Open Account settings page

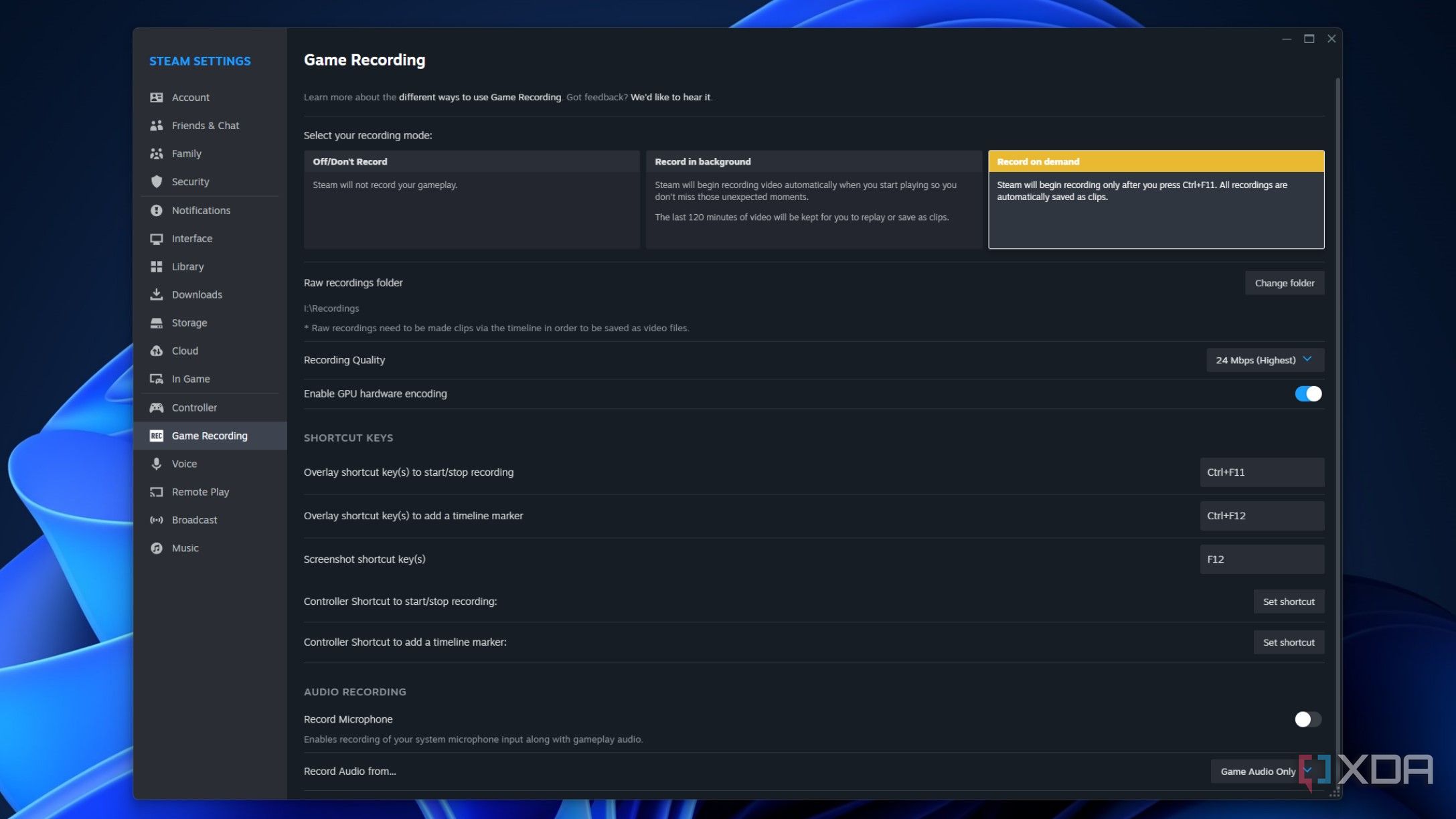coord(210,98)
